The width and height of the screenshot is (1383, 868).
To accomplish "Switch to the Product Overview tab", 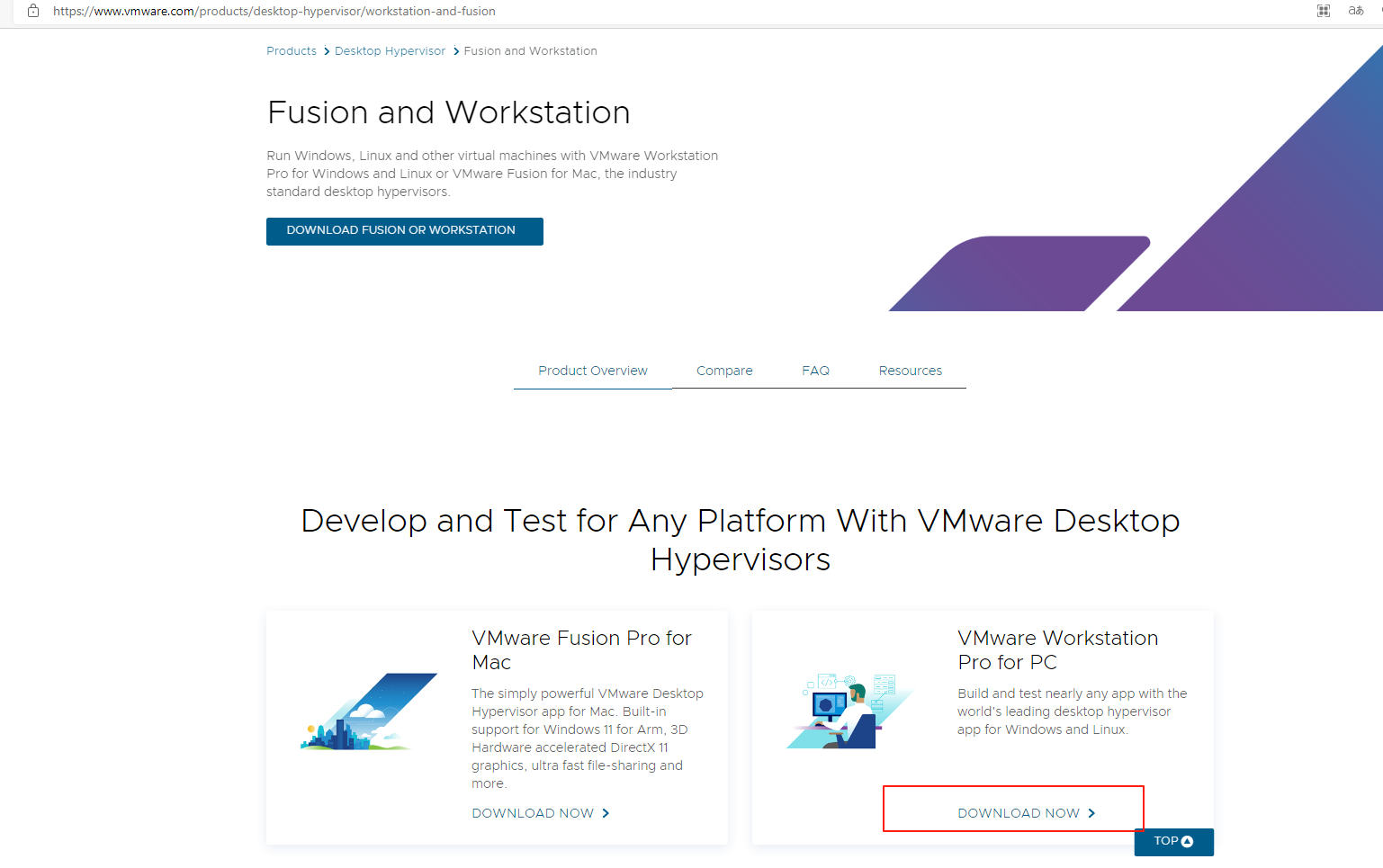I will (593, 371).
